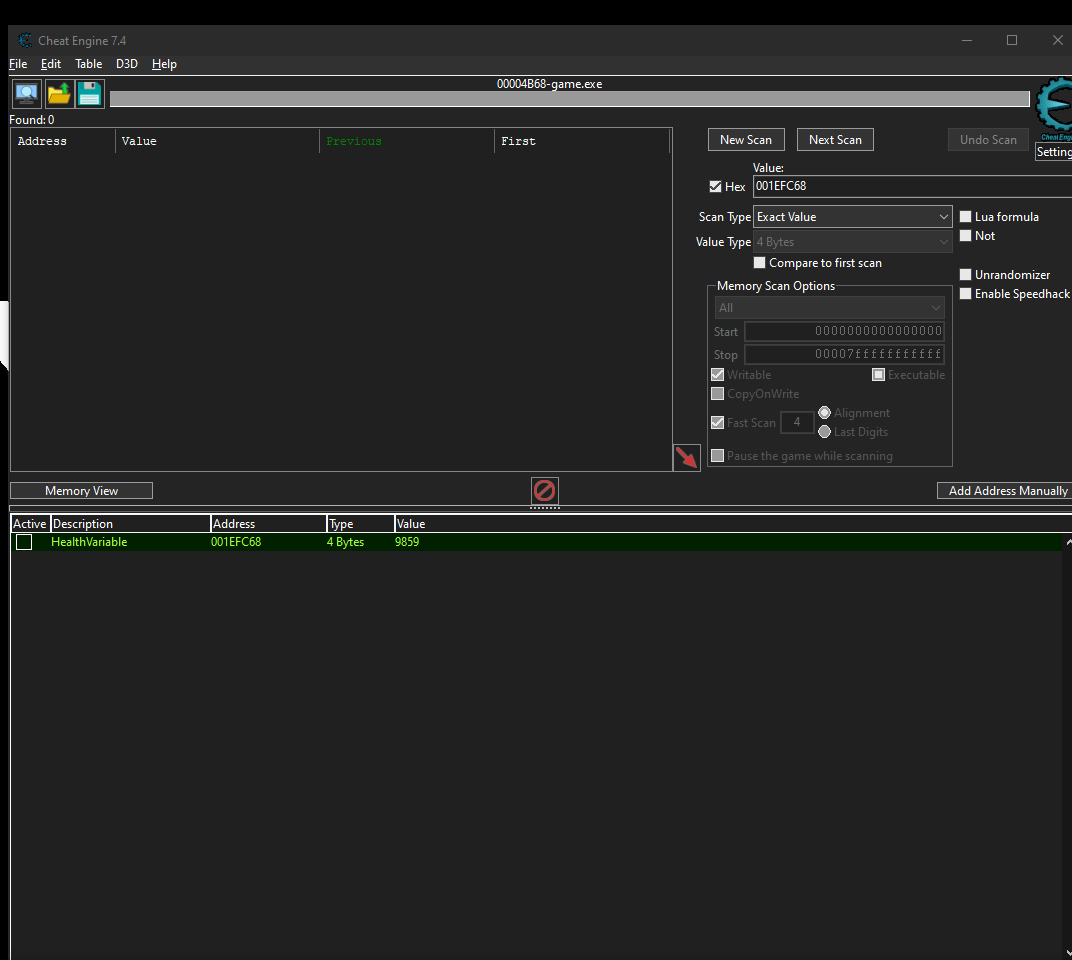Image resolution: width=1072 pixels, height=960 pixels.
Task: Click the address list scroll up arrow
Action: 1067,542
